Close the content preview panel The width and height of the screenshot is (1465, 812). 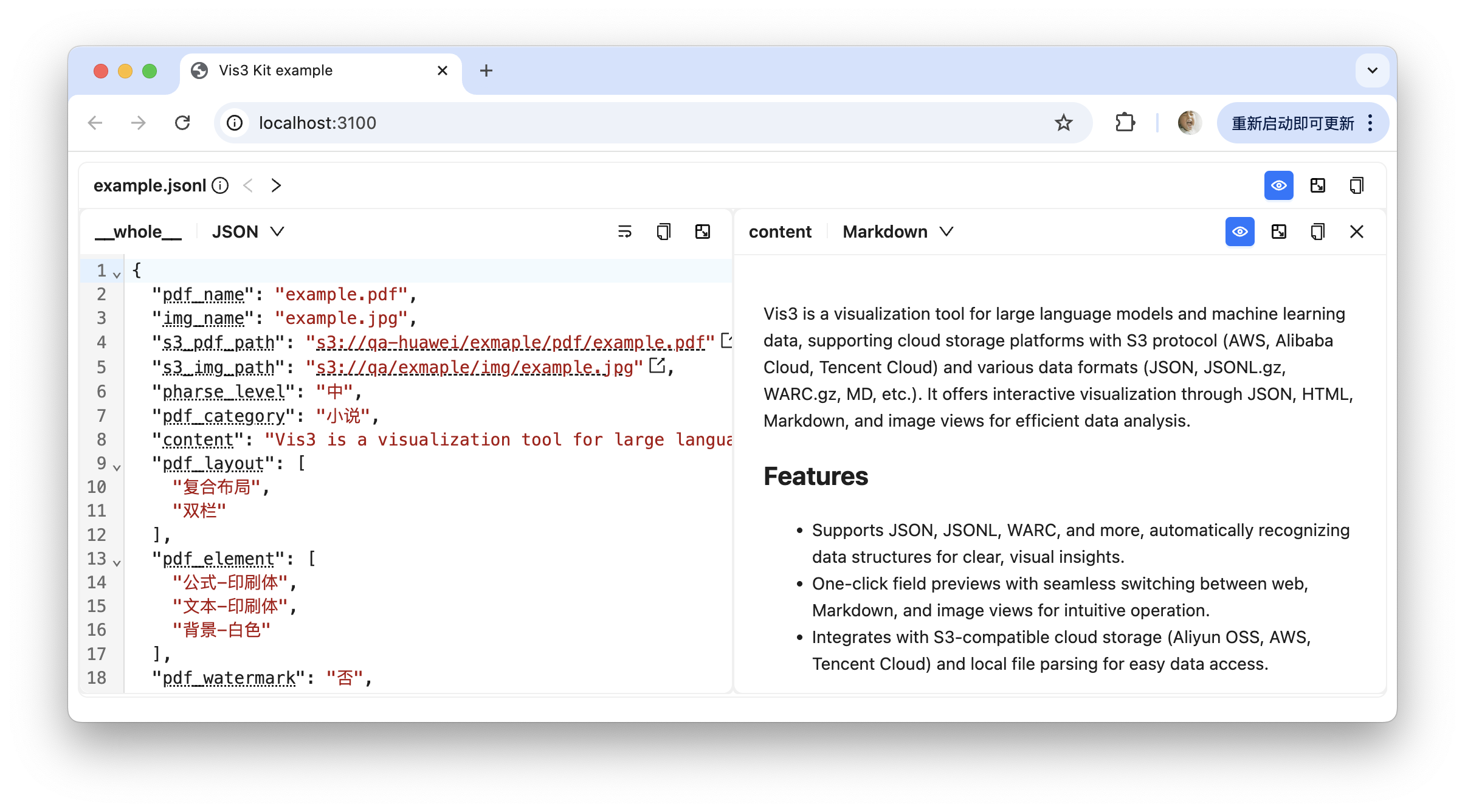pos(1356,232)
